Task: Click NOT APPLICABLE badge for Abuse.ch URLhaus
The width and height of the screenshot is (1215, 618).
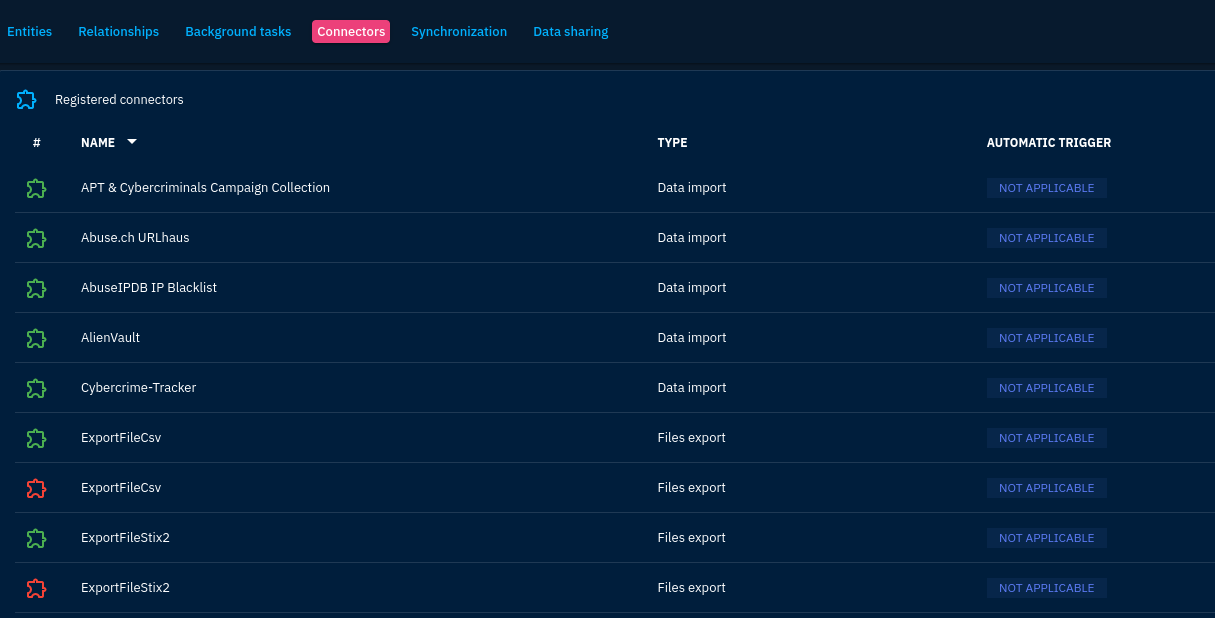Action: tap(1046, 238)
